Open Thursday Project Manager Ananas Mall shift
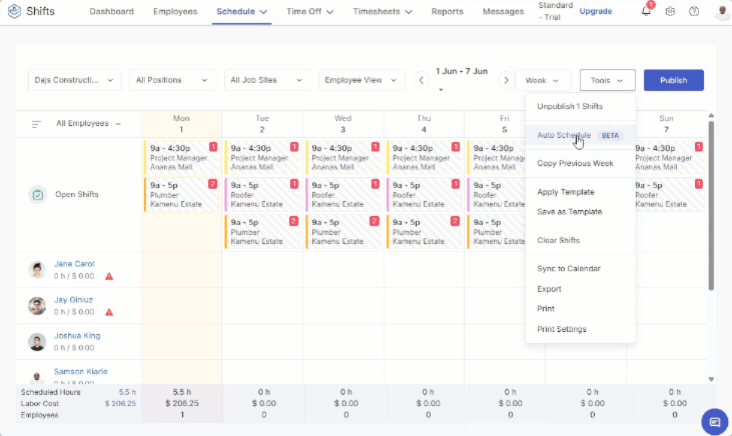This screenshot has height=436, width=732. point(424,157)
